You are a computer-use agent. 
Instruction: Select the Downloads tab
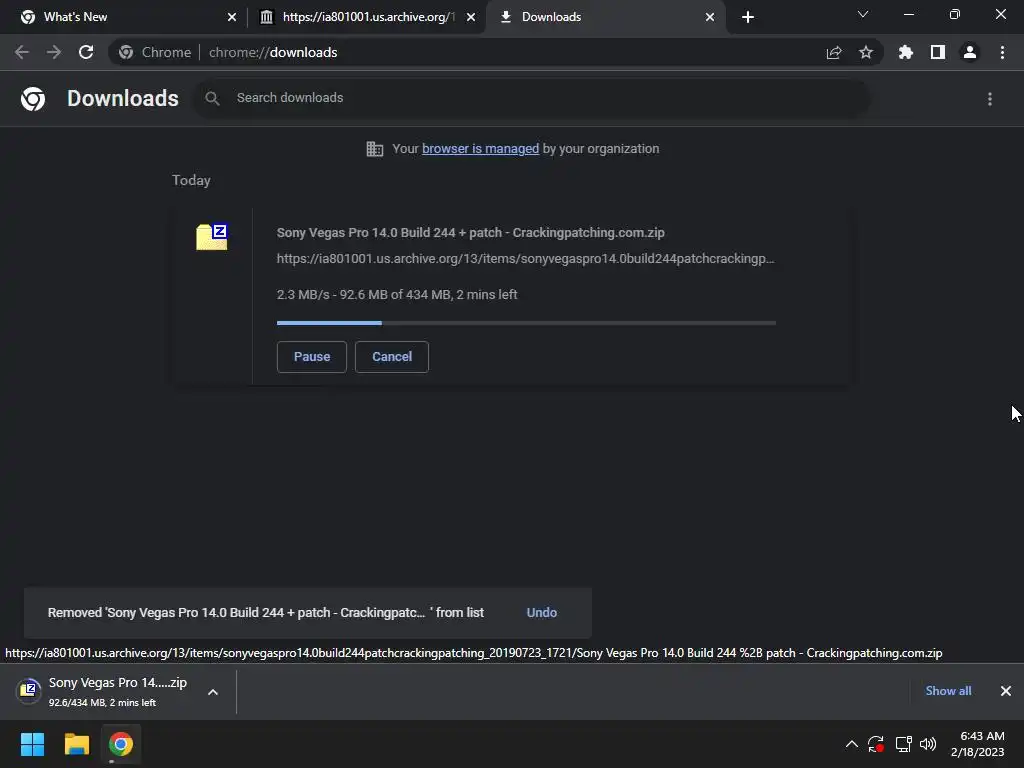[x=605, y=17]
